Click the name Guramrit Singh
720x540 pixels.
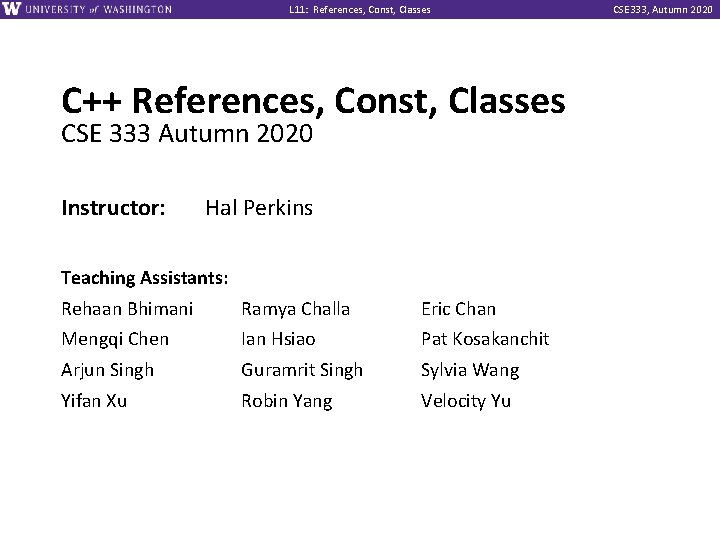302,371
